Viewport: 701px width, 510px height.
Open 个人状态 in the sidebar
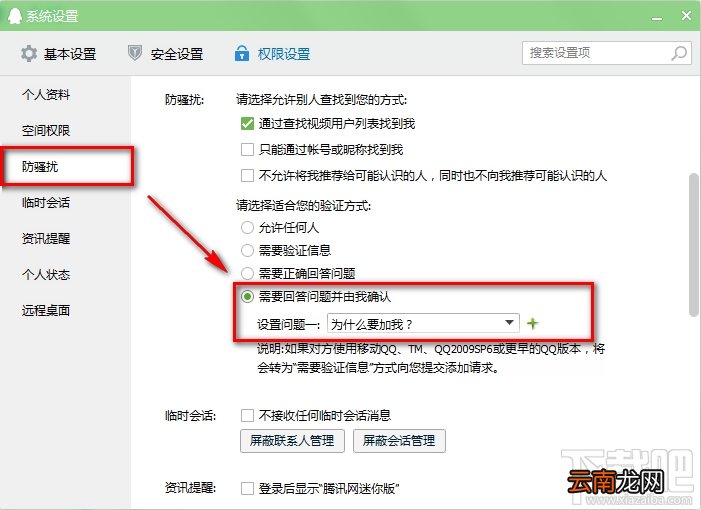pos(46,274)
